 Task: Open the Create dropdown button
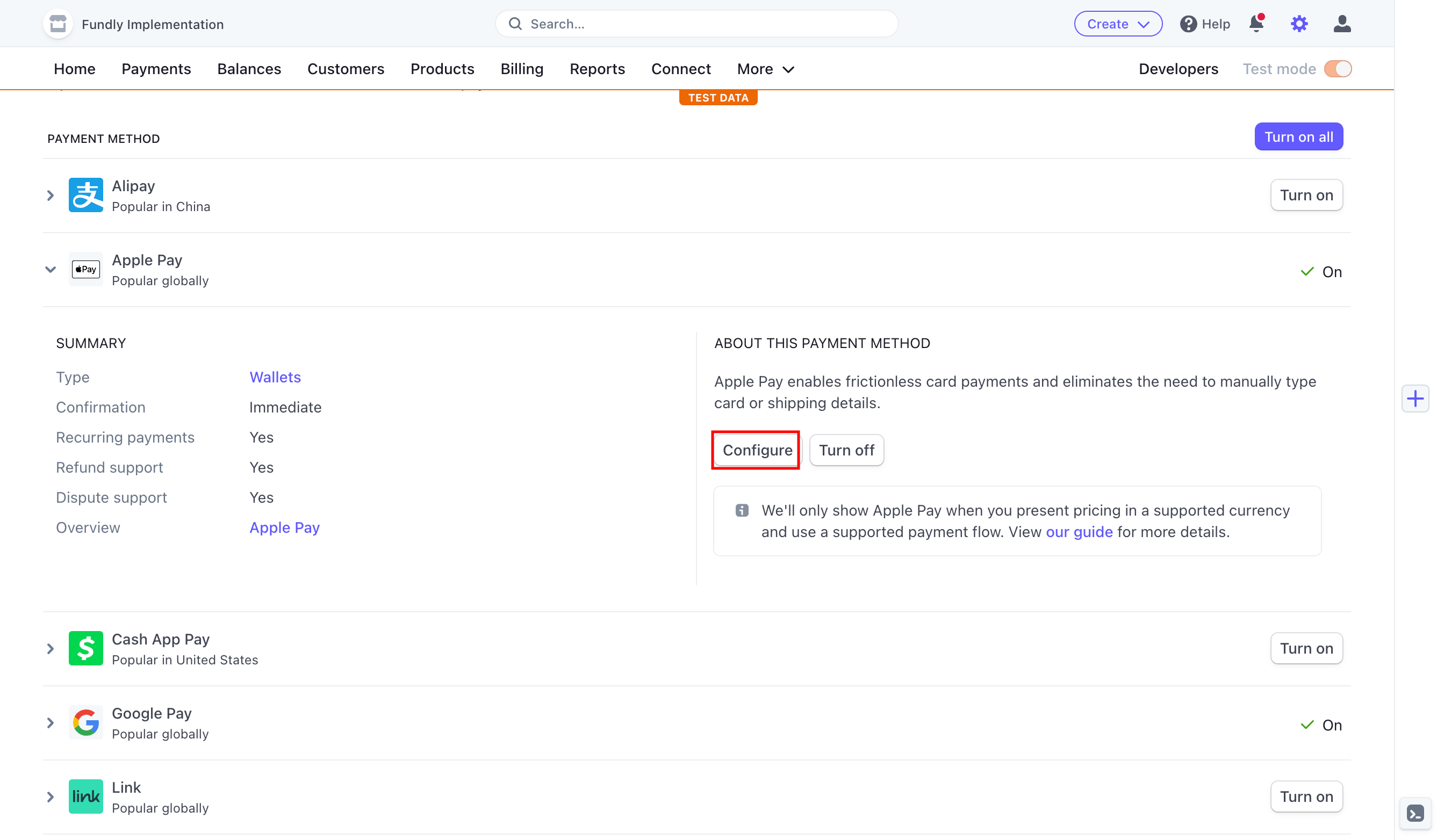[x=1118, y=24]
